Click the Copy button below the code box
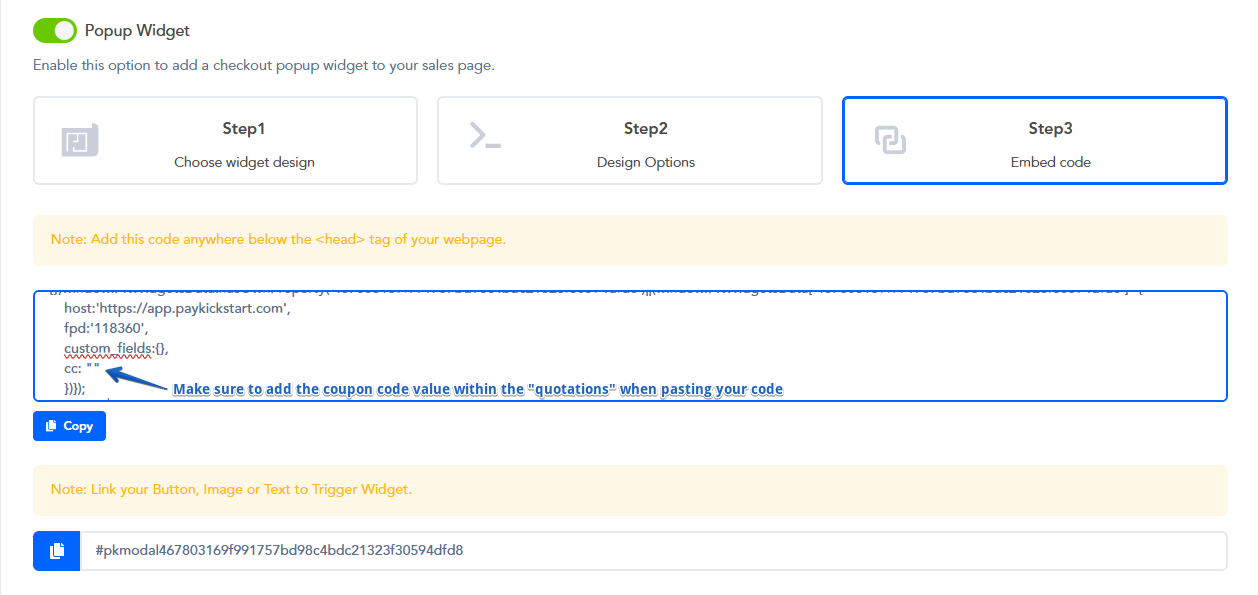This screenshot has width=1258, height=595. 69,426
